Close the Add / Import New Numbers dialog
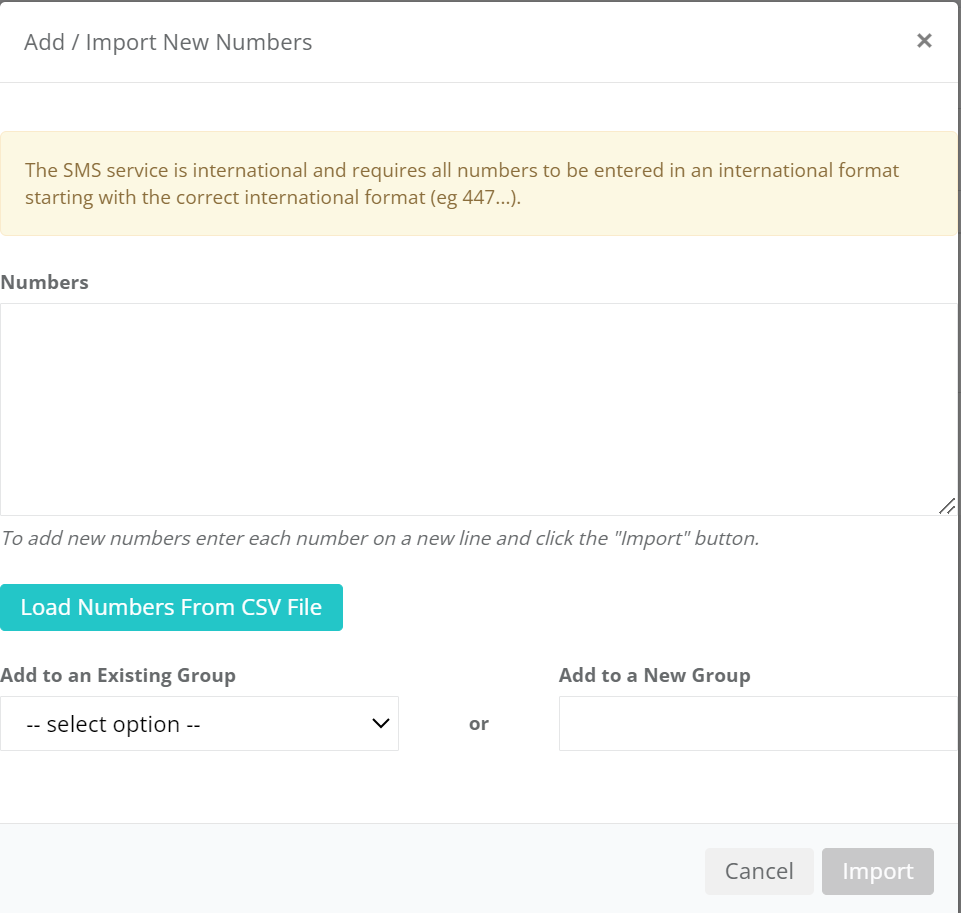 pyautogui.click(x=924, y=41)
